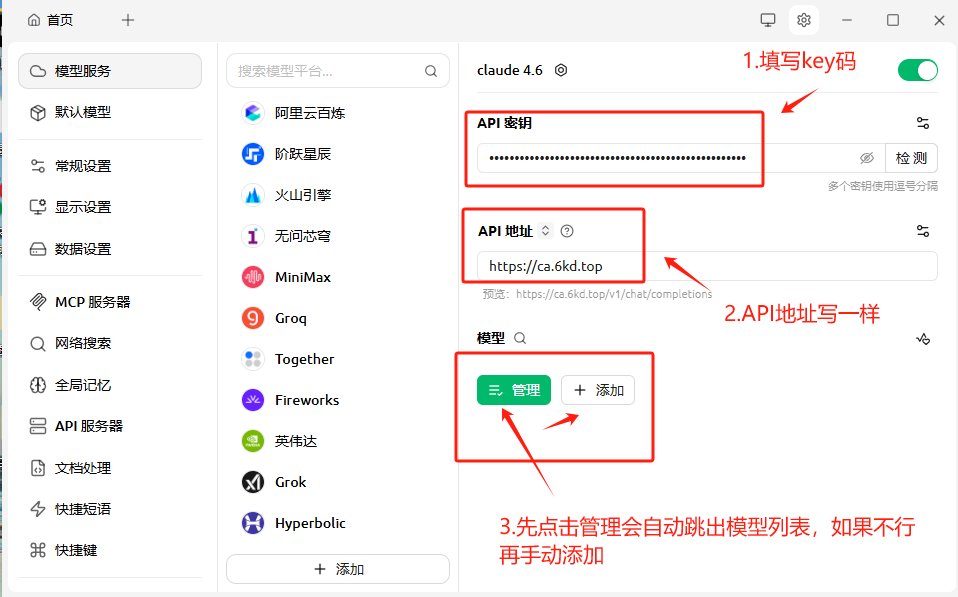
Task: Select the Fireworks provider
Action: [338, 400]
